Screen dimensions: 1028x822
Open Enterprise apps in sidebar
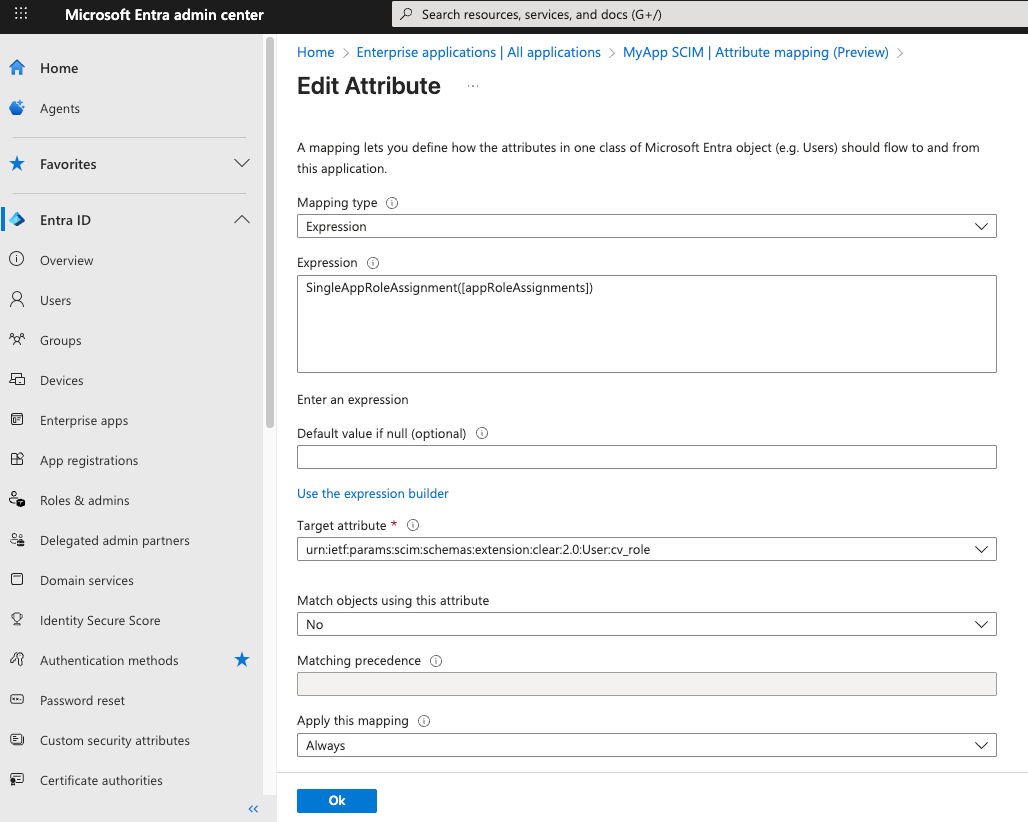[x=84, y=420]
